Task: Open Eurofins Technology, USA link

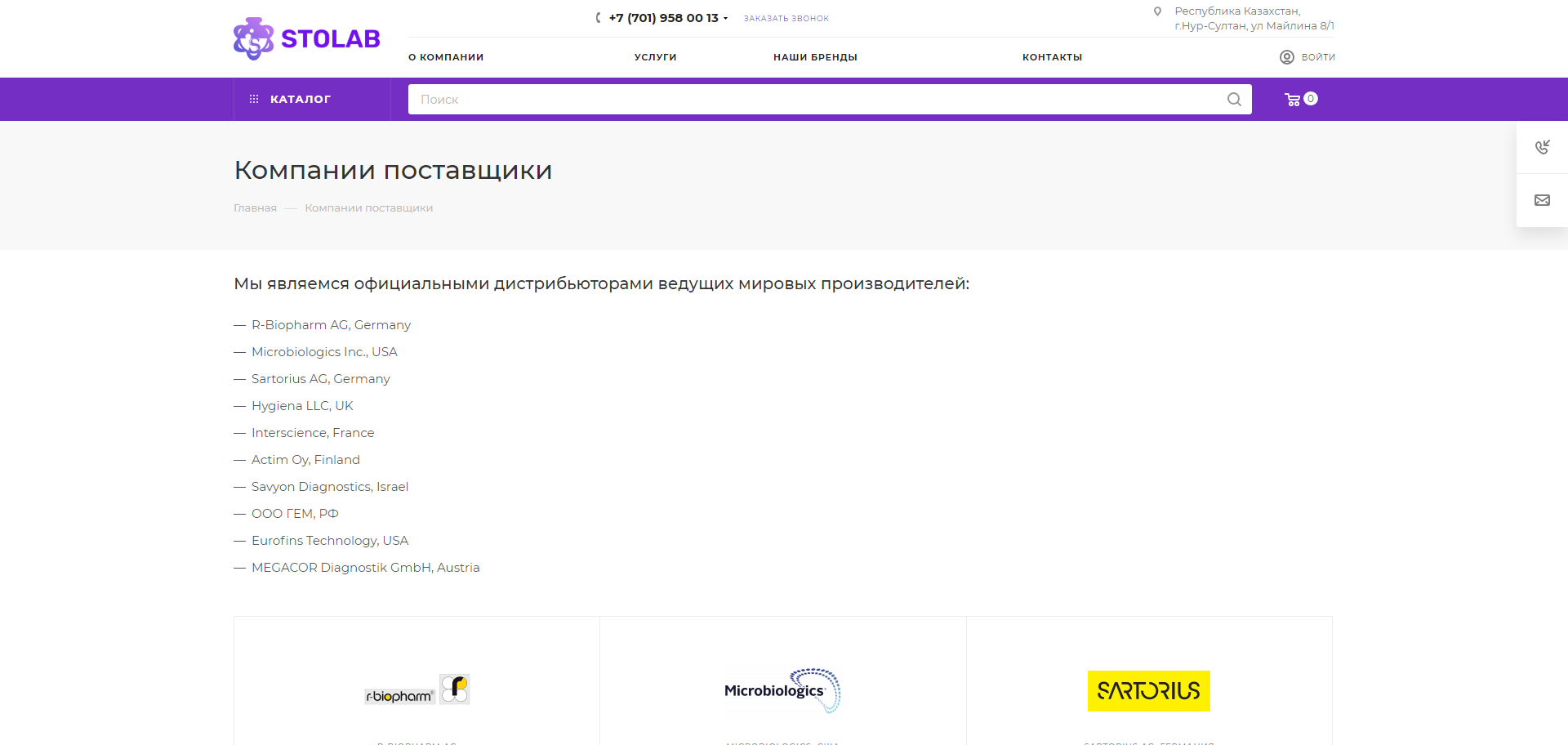Action: pyautogui.click(x=330, y=541)
